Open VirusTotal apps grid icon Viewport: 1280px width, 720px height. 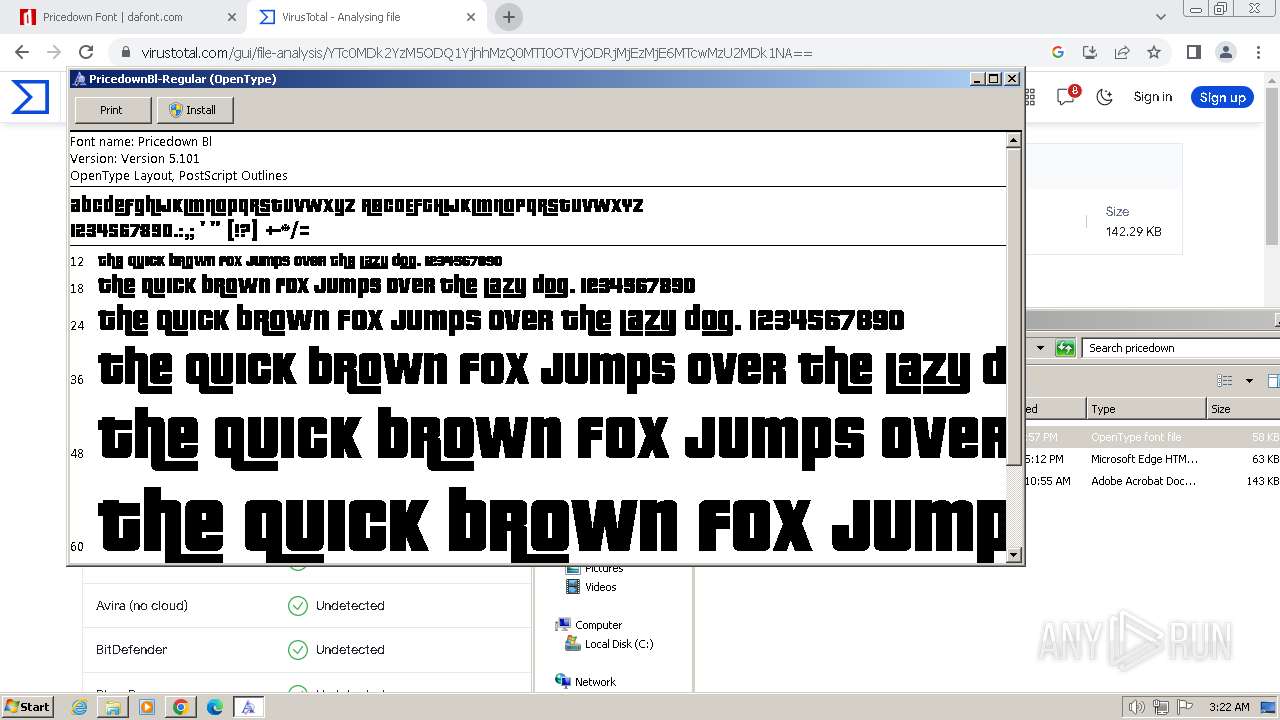pyautogui.click(x=1030, y=97)
